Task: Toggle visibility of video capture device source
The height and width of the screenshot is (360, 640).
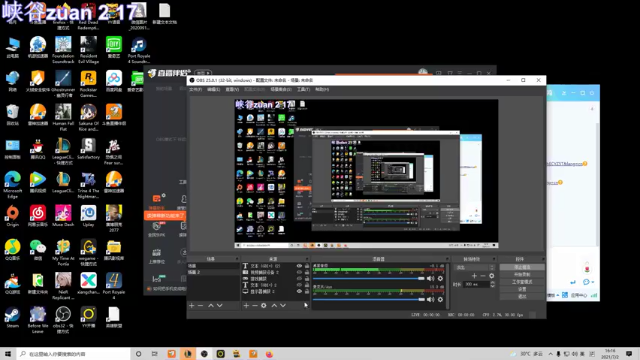Action: 299,272
